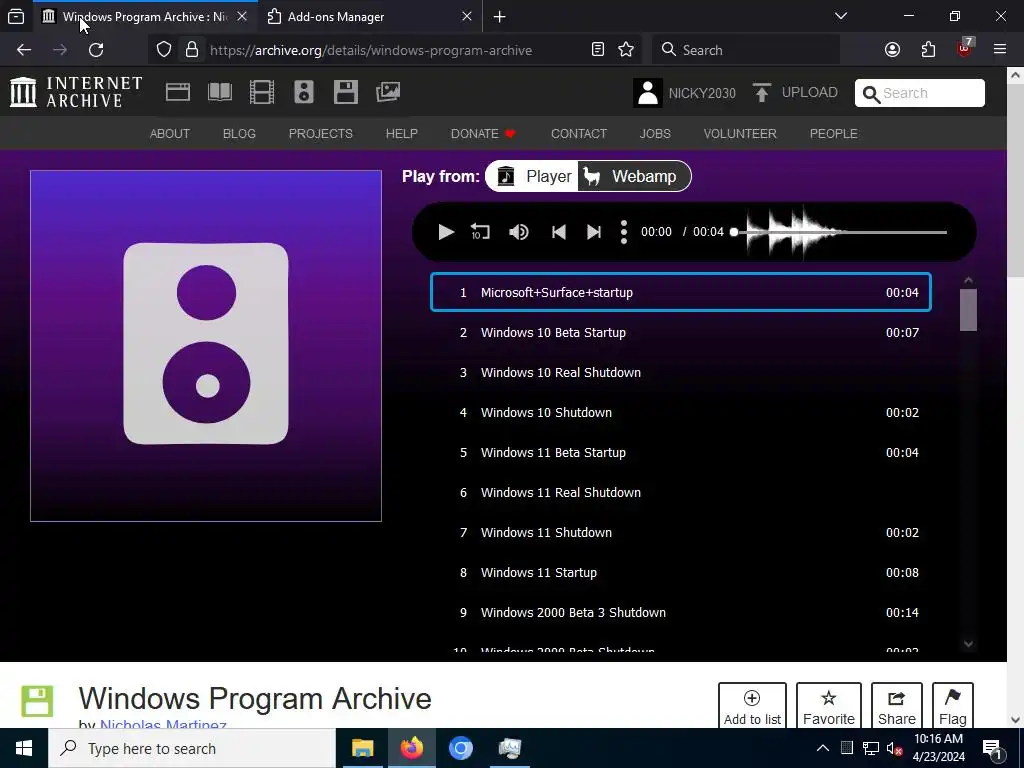This screenshot has height=768, width=1024.
Task: Expand the list all tabs dropdown
Action: point(841,16)
